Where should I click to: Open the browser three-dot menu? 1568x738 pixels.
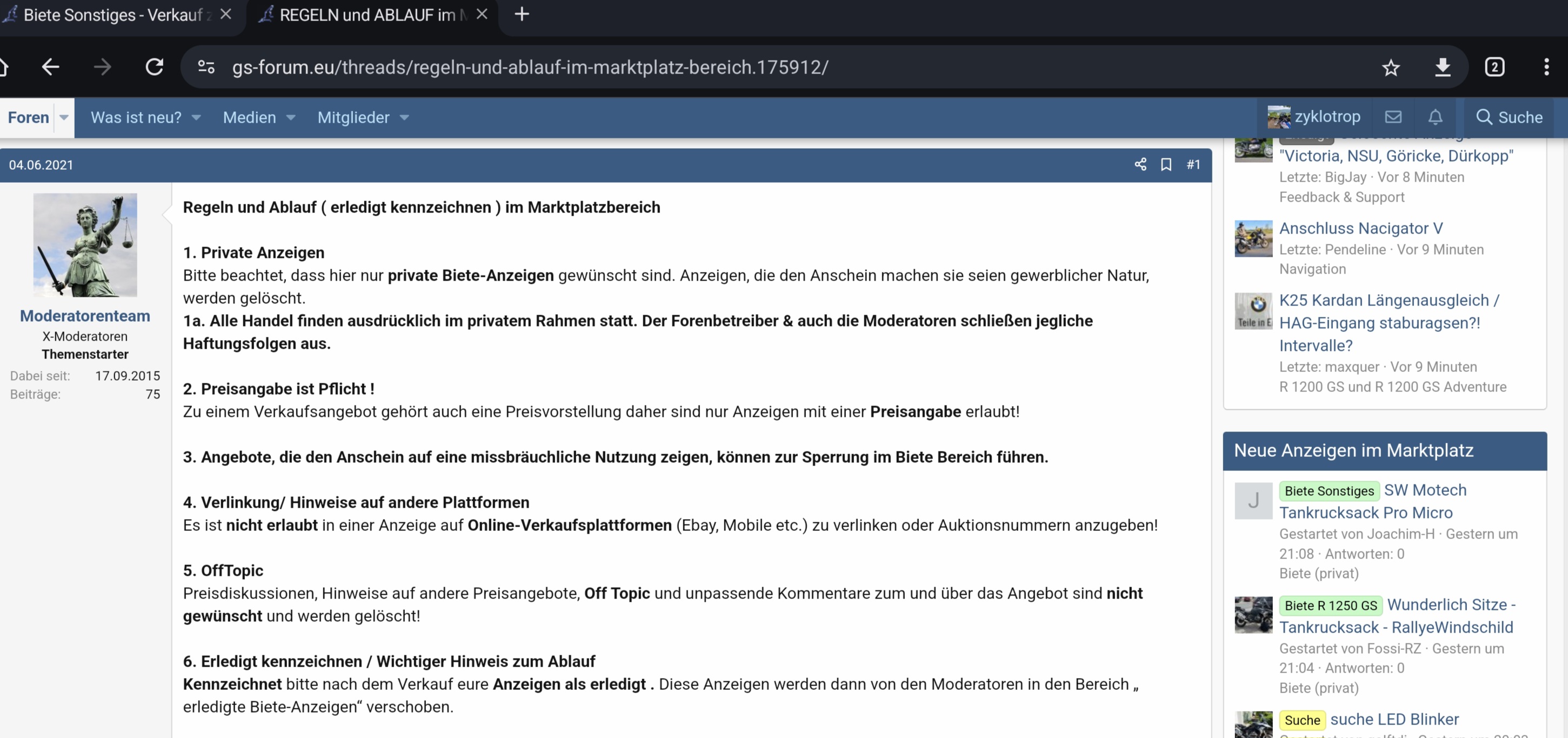click(x=1546, y=67)
